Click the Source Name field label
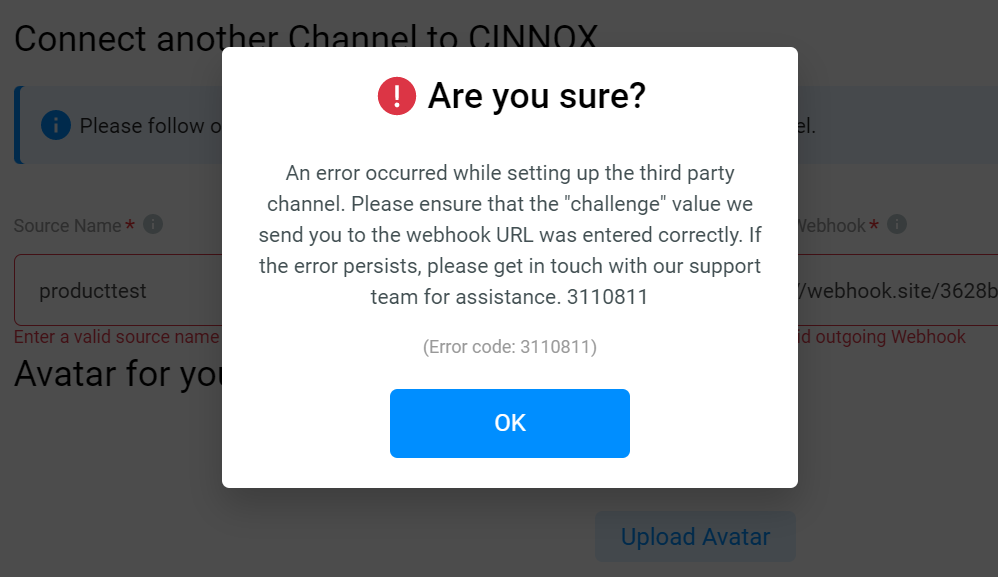This screenshot has width=998, height=577. click(67, 225)
